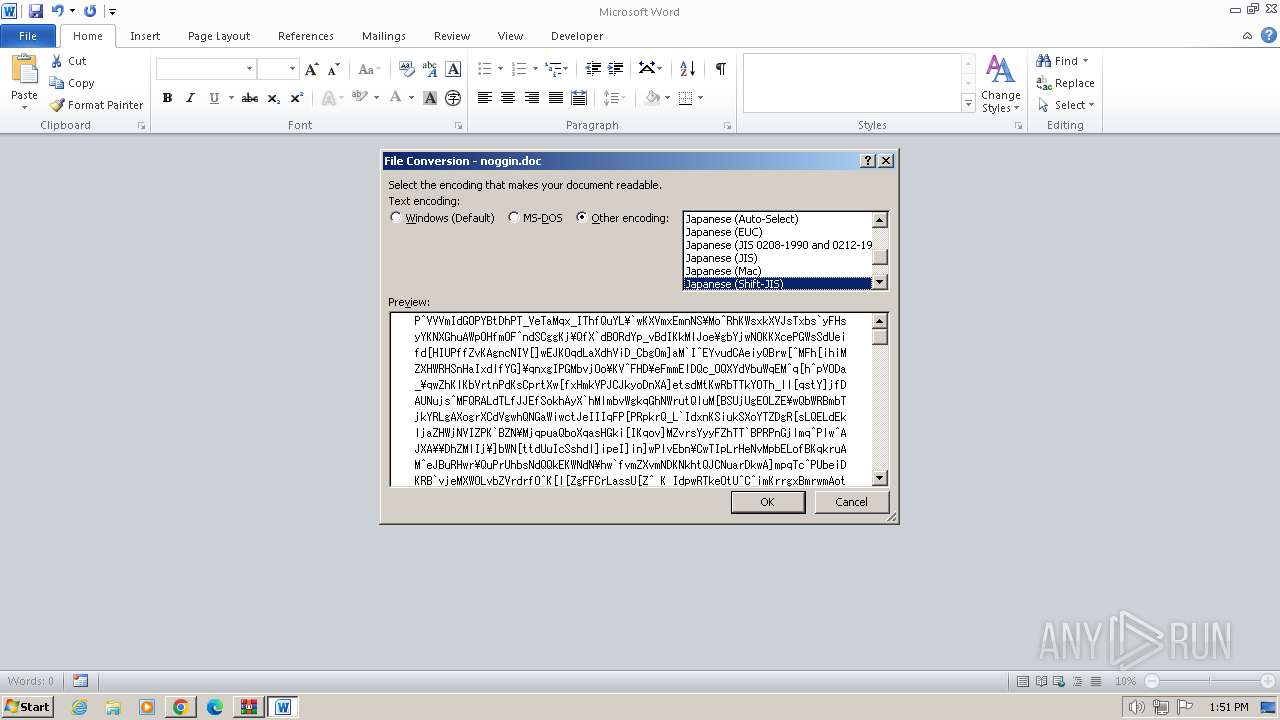Click Clear Formatting icon
Image resolution: width=1280 pixels, height=720 pixels.
[x=406, y=69]
